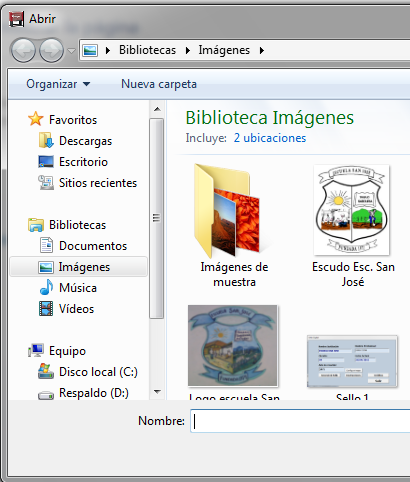Viewport: 410px width, 482px height.
Task: Open the Organizar dropdown menu
Action: [x=58, y=84]
